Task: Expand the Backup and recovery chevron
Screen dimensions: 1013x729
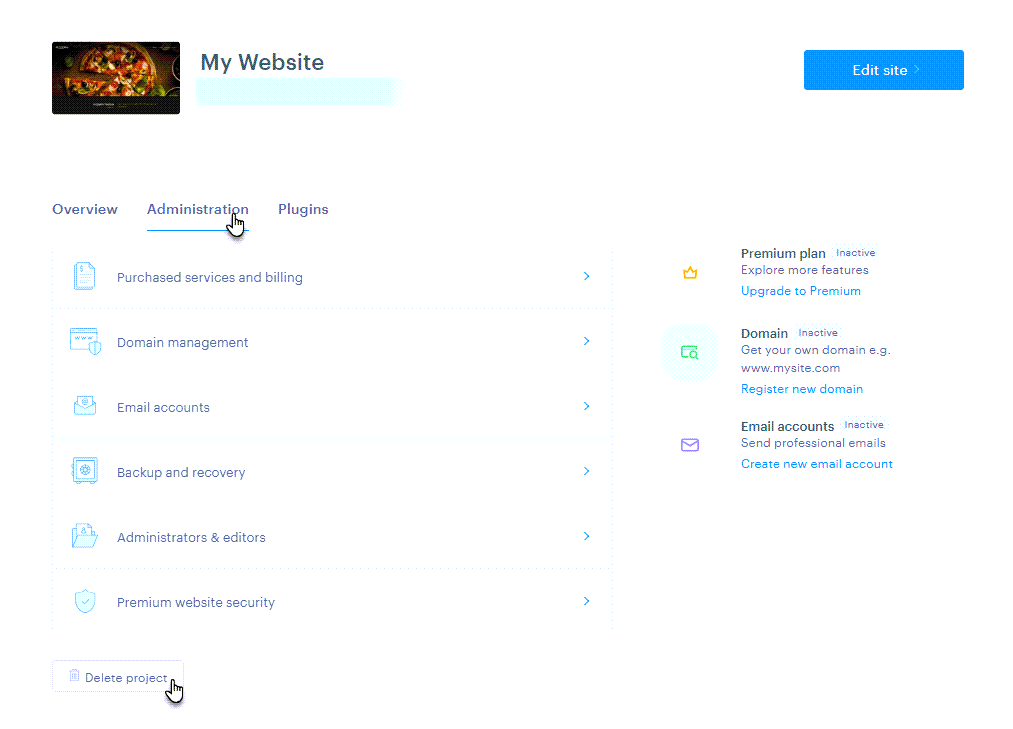Action: pyautogui.click(x=587, y=471)
